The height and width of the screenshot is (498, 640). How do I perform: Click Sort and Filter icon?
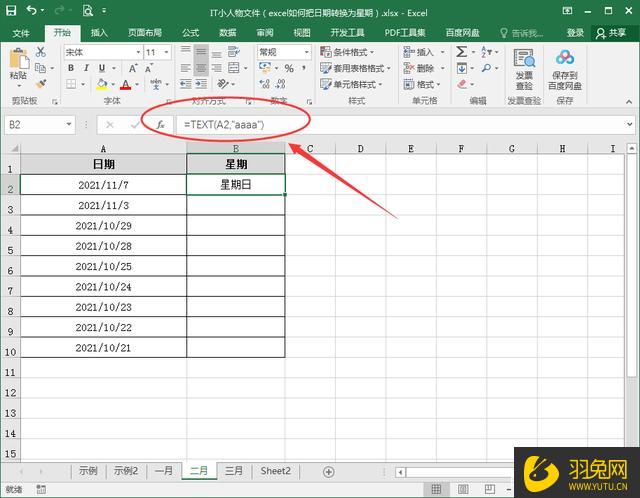486,52
